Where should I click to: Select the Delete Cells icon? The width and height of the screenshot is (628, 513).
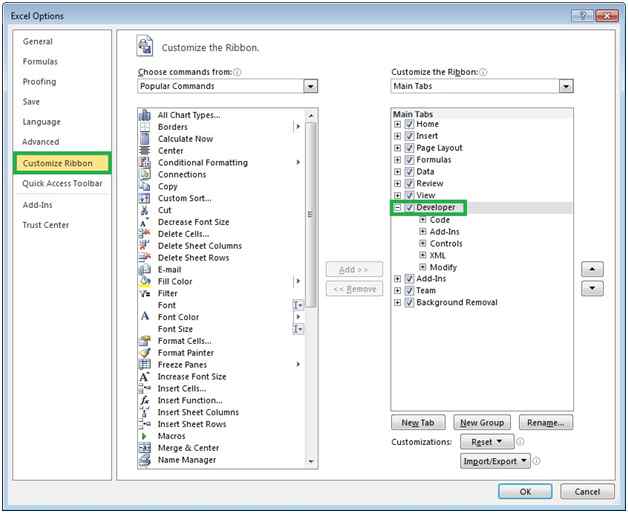pos(145,234)
